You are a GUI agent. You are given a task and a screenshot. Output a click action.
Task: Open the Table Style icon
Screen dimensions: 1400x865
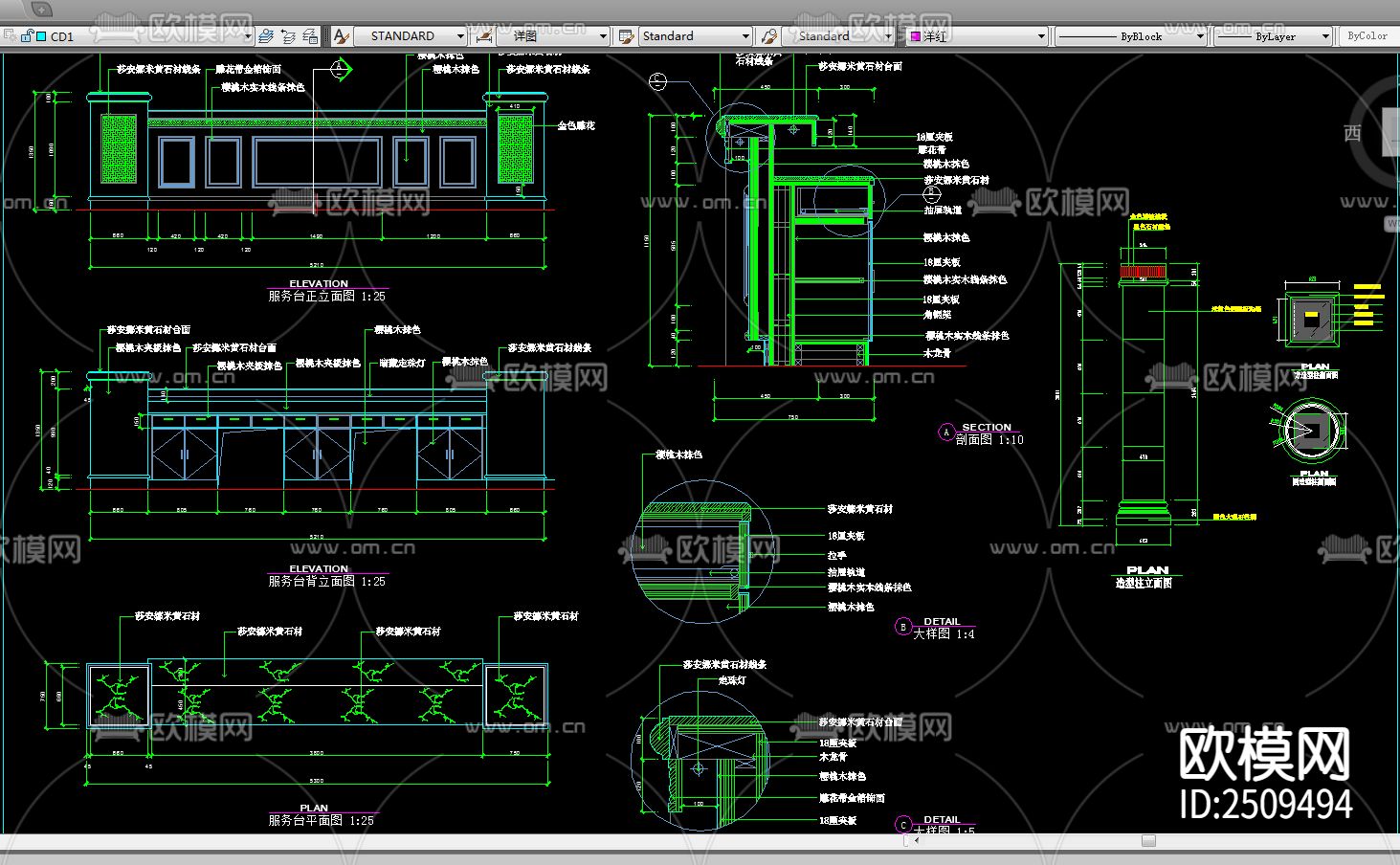tap(626, 36)
